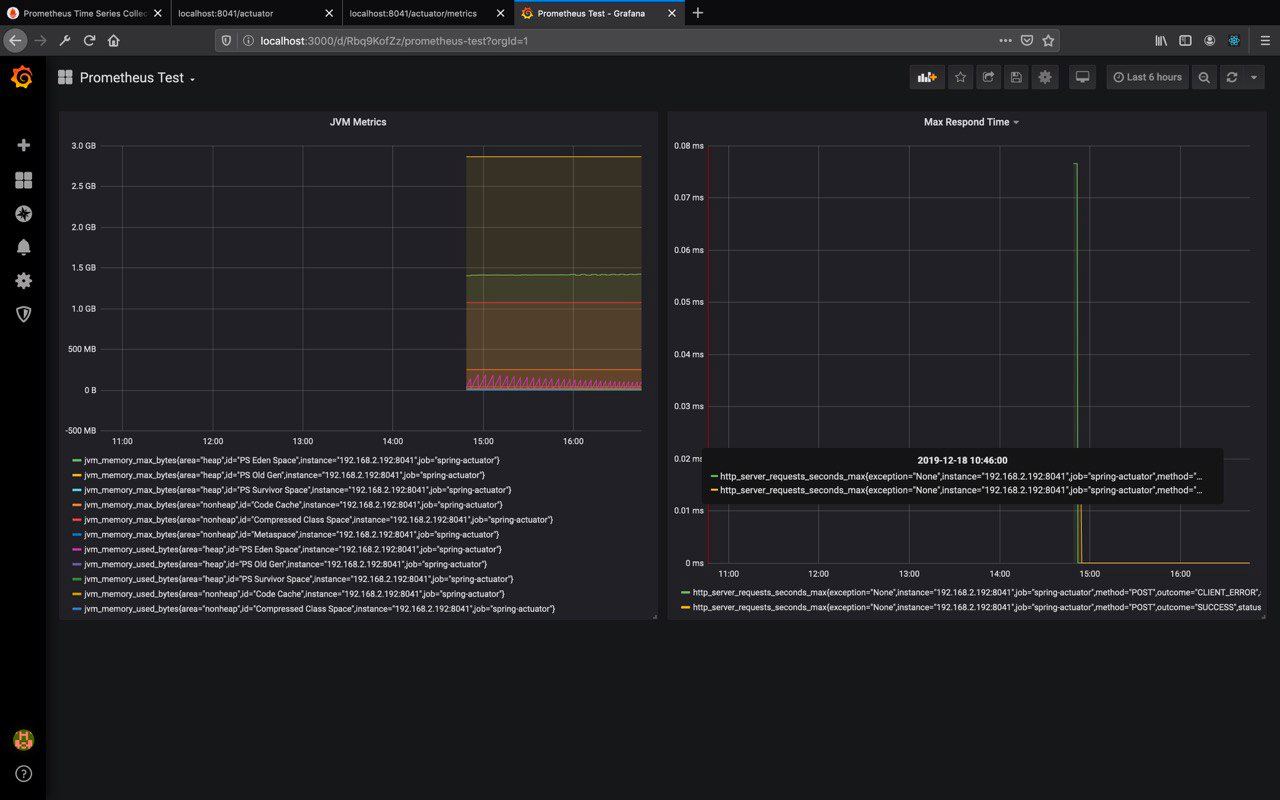
Task: Toggle jvm_memory_max_bytes Metaspace legend series
Action: 292,535
